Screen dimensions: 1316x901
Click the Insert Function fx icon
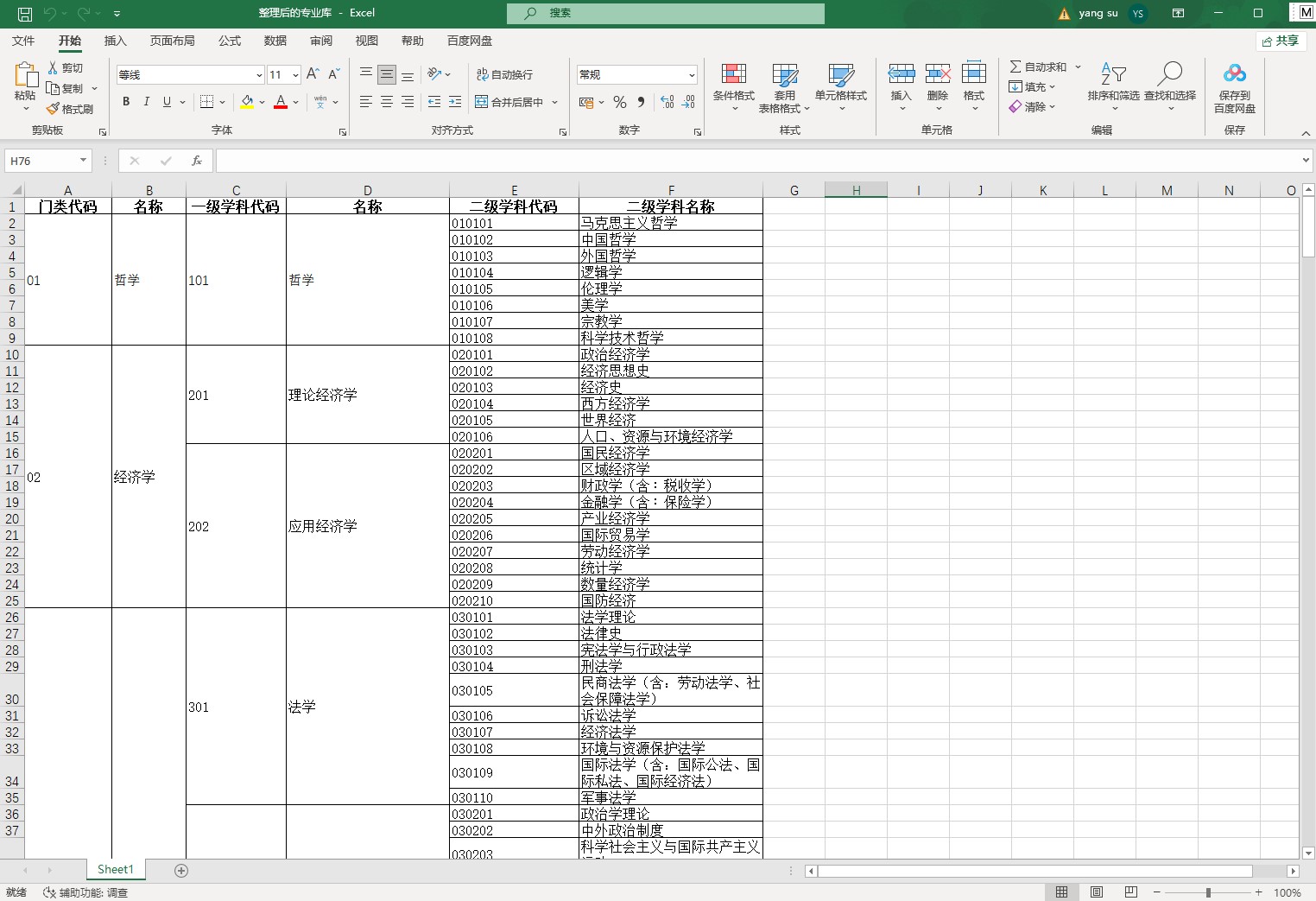(197, 161)
